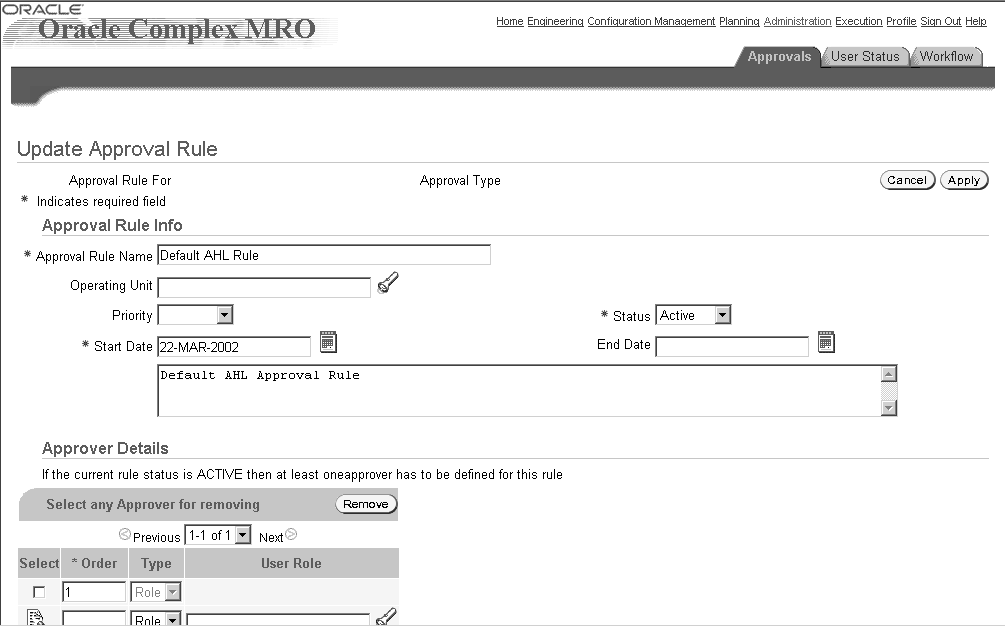Open the Execution link
Viewport: 1005px width, 626px height.
tap(859, 21)
